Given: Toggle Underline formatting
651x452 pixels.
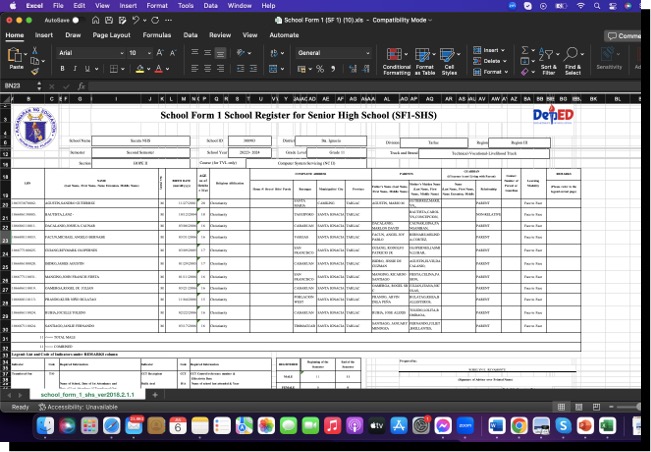Looking at the screenshot, I should (x=87, y=69).
